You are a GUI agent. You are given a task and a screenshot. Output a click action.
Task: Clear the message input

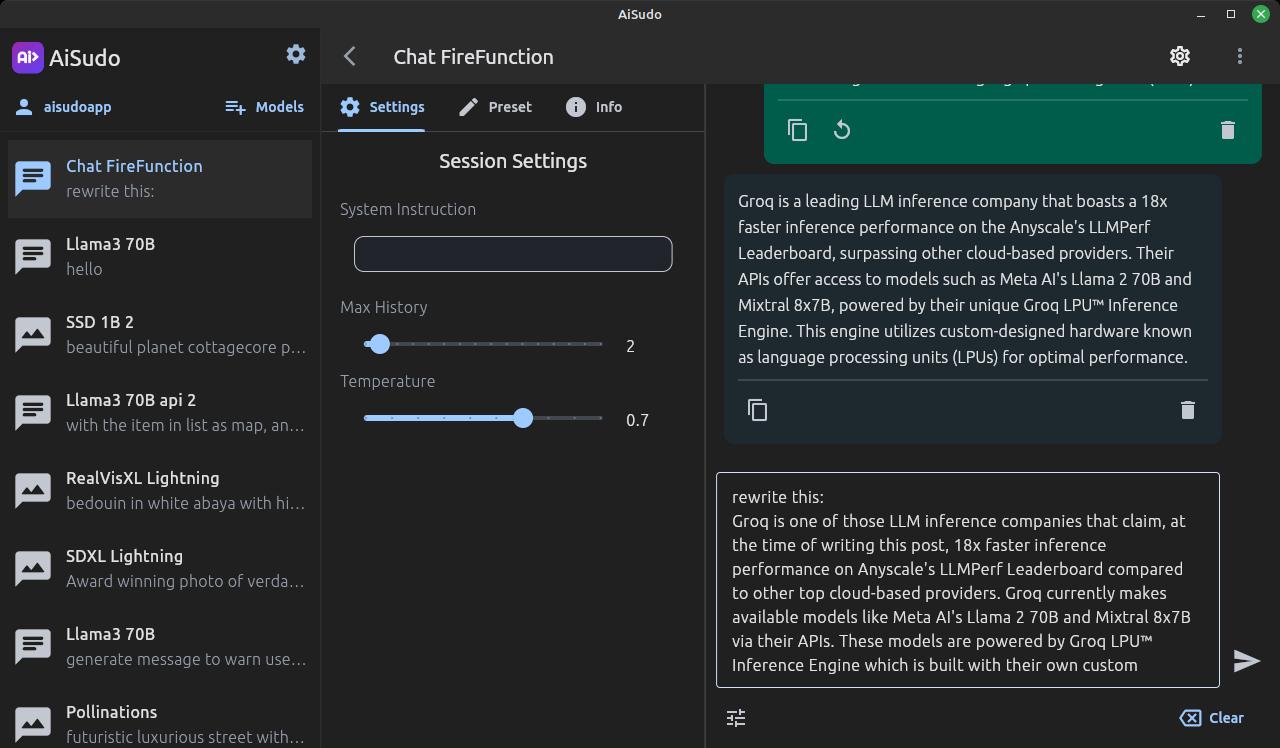[x=1212, y=718]
